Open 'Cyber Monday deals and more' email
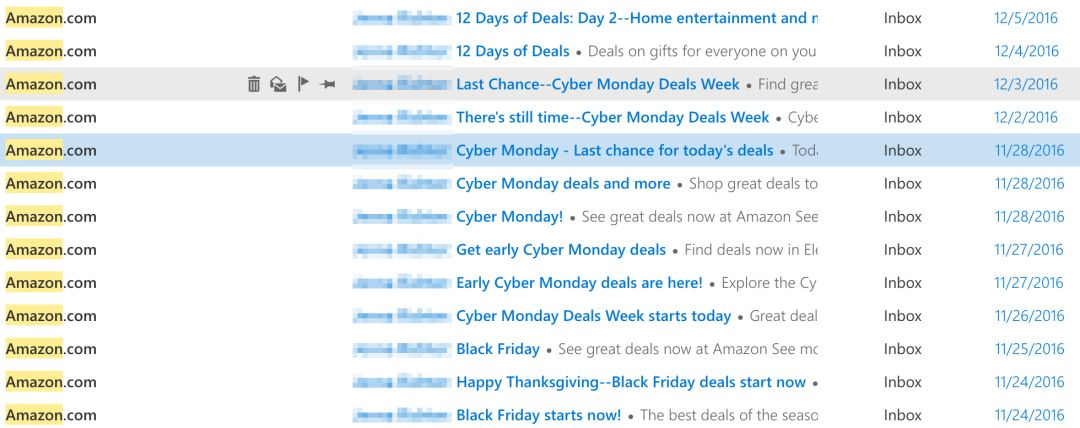The image size is (1080, 428). point(563,183)
